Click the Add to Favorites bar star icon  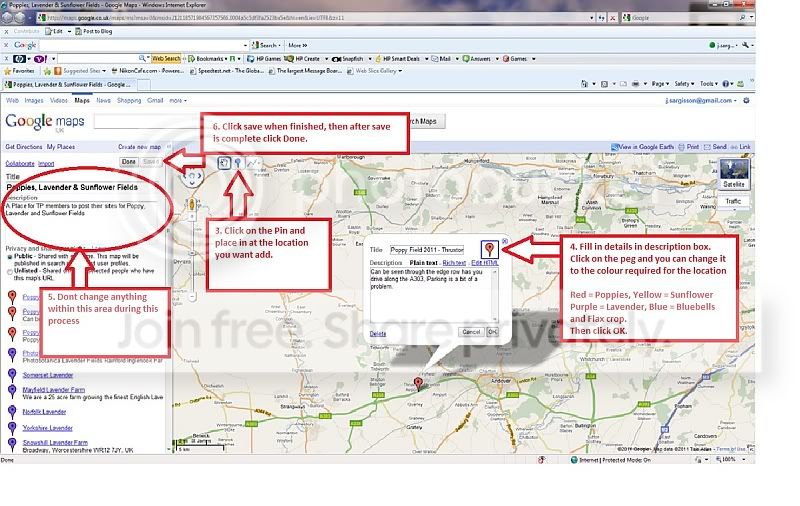click(x=47, y=71)
